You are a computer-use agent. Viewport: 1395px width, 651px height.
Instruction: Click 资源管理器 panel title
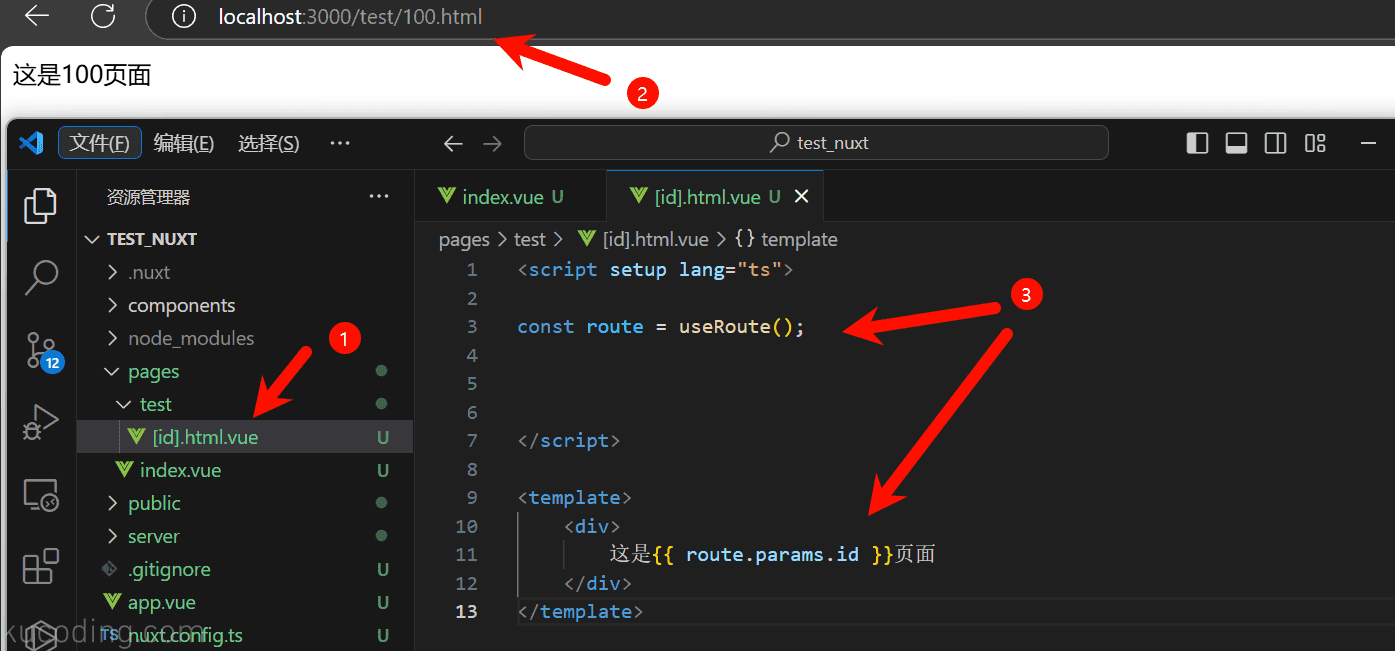(x=148, y=197)
